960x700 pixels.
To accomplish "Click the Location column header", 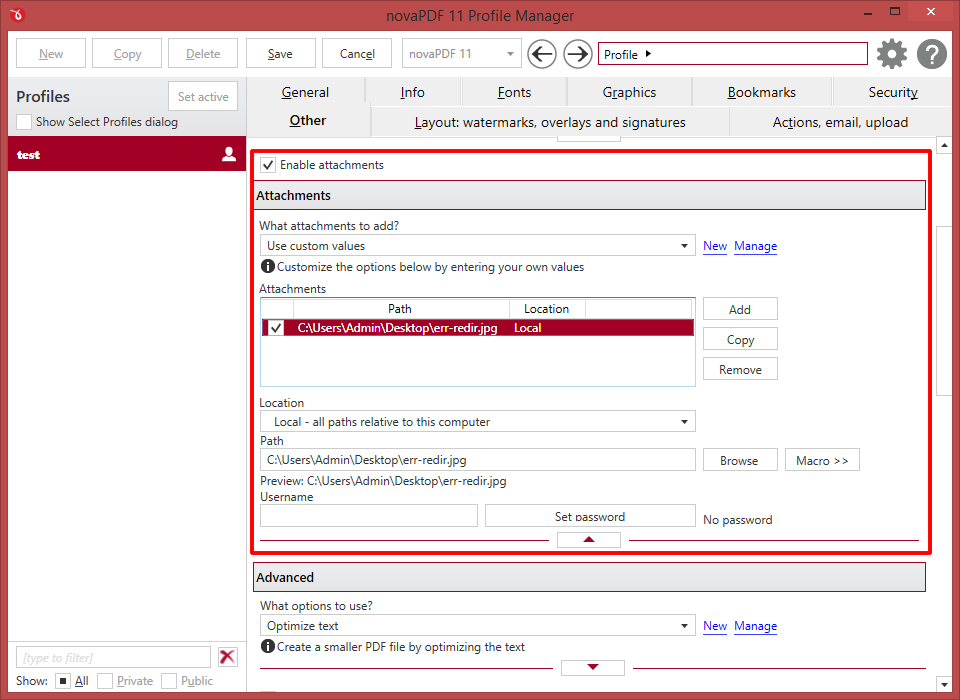I will pos(547,309).
